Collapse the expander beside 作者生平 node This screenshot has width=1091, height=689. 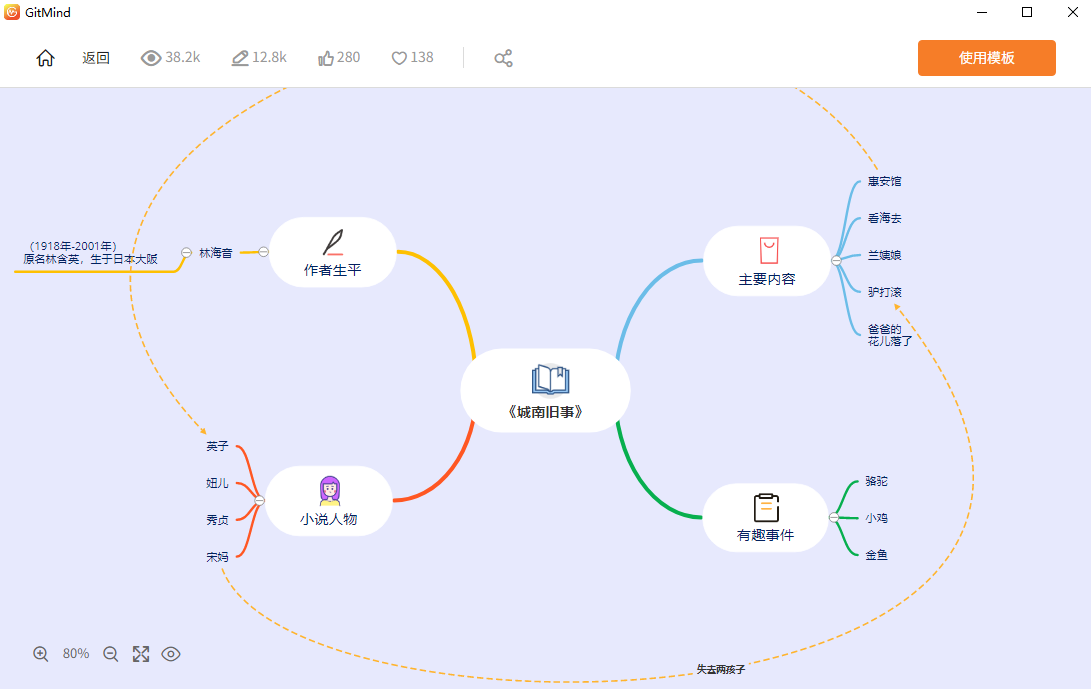pos(263,252)
